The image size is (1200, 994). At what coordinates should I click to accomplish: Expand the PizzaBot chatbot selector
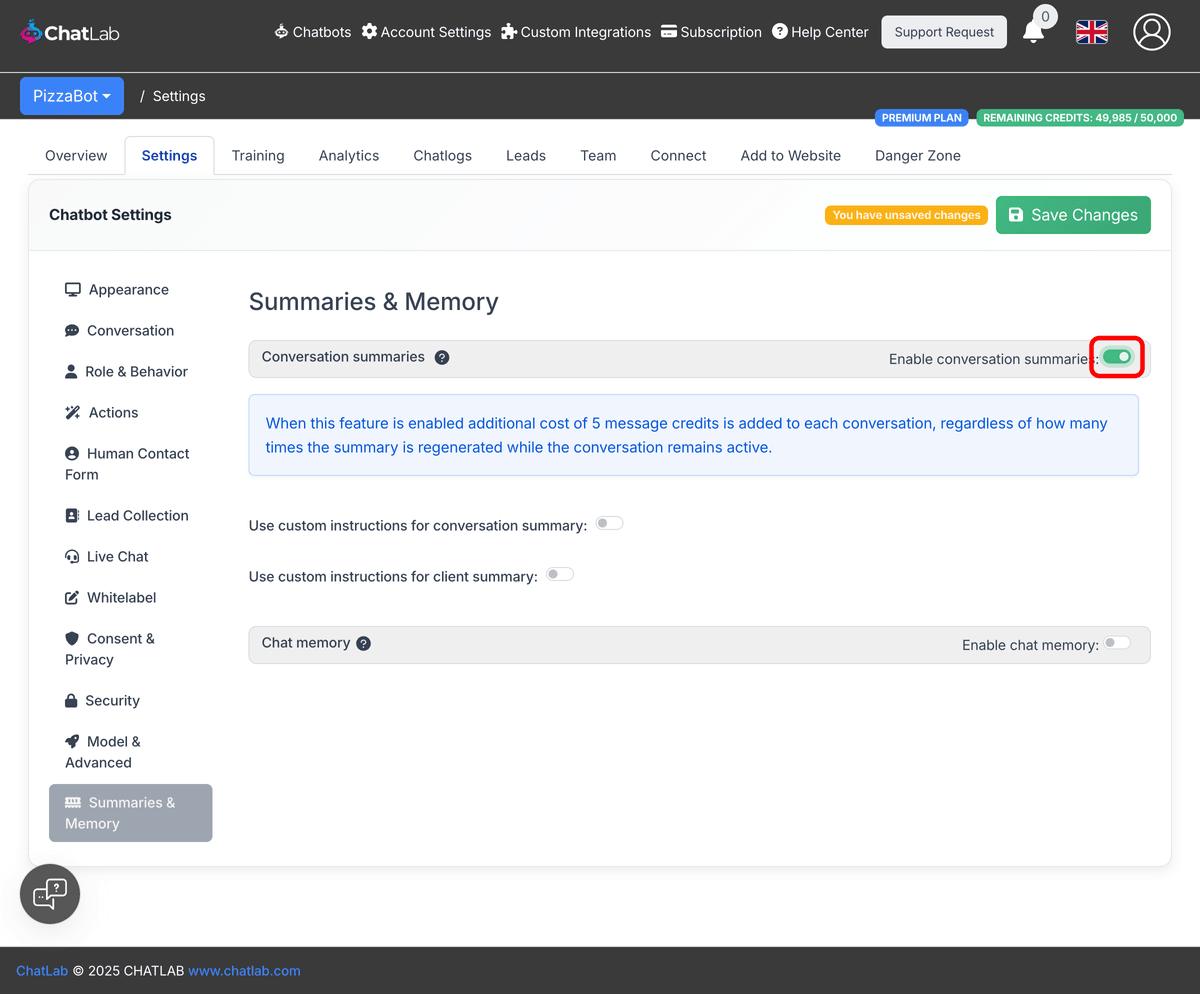71,95
